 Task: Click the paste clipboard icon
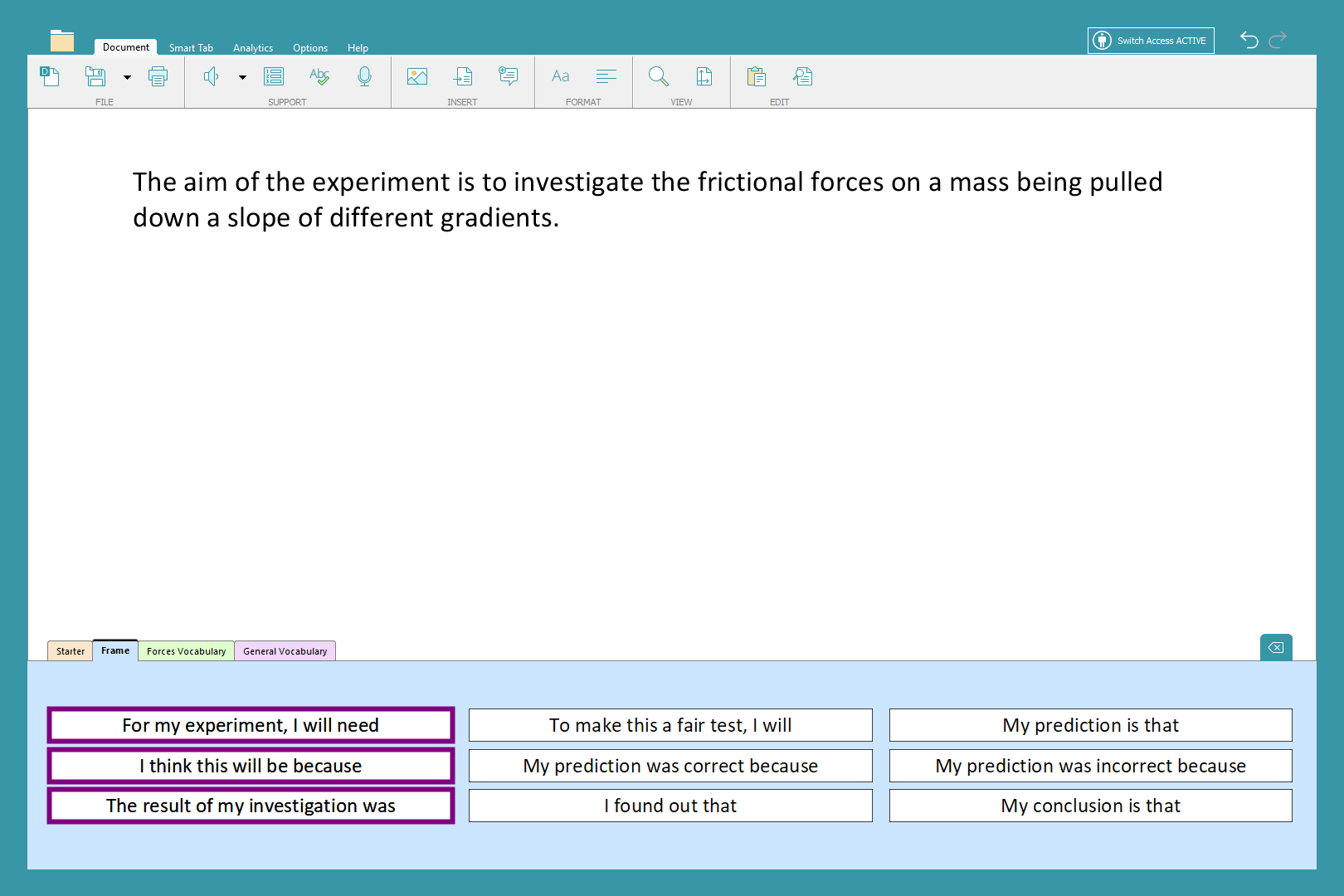756,77
